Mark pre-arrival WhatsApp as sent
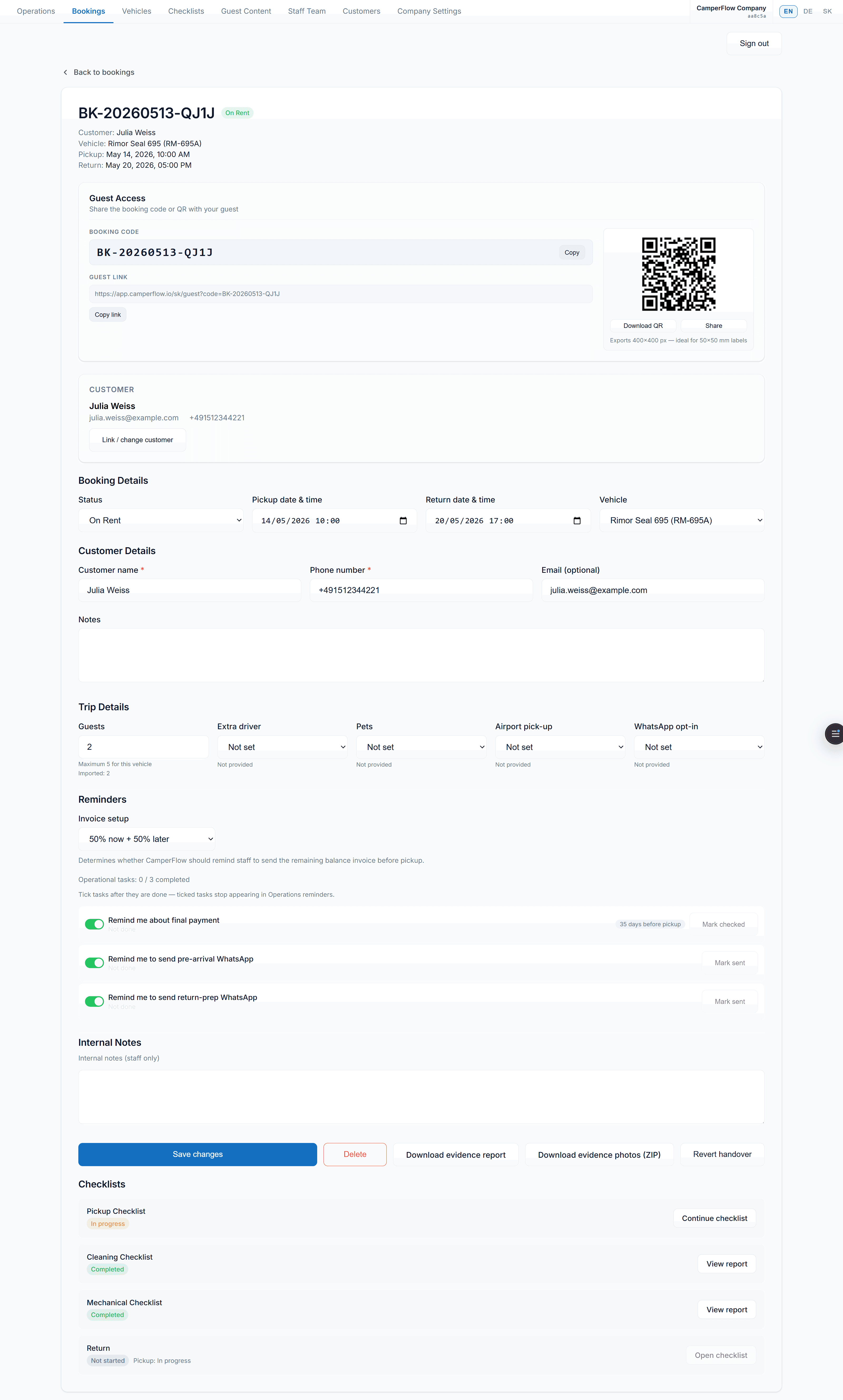 [729, 963]
